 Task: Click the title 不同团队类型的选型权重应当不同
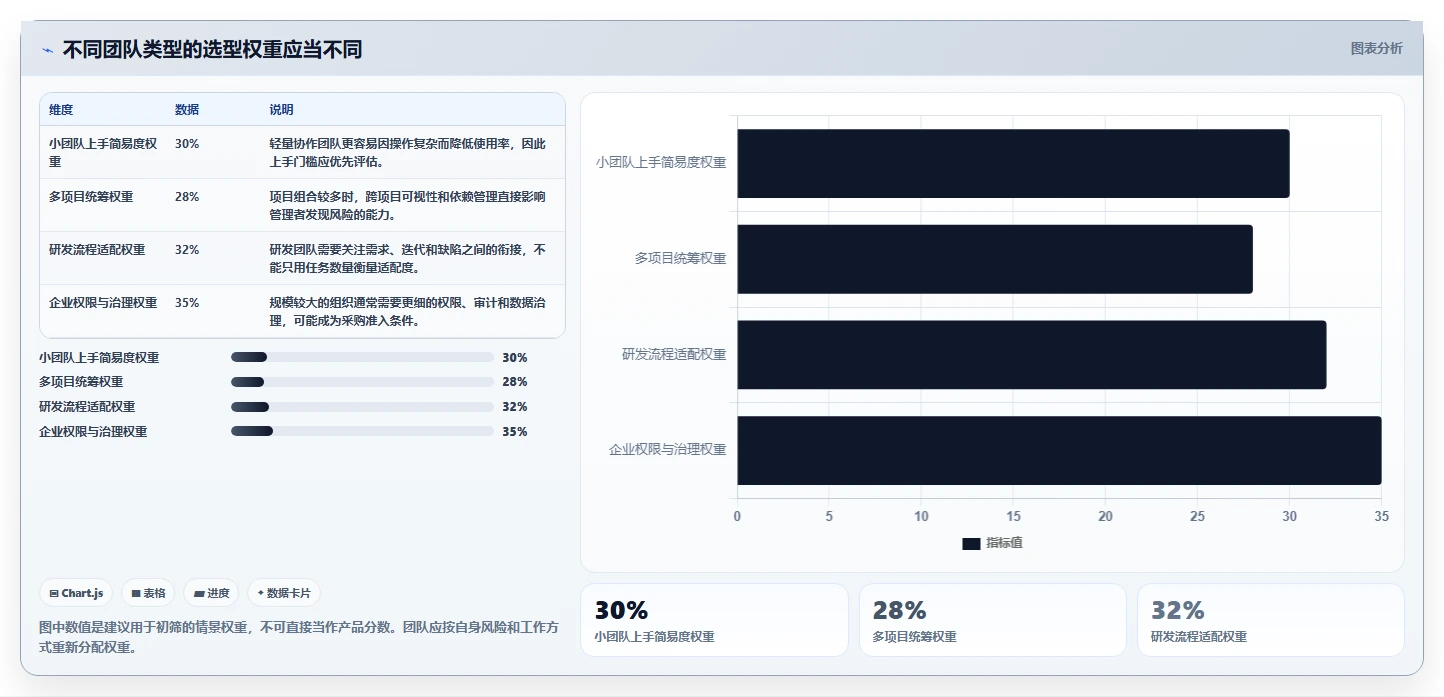pyautogui.click(x=212, y=50)
